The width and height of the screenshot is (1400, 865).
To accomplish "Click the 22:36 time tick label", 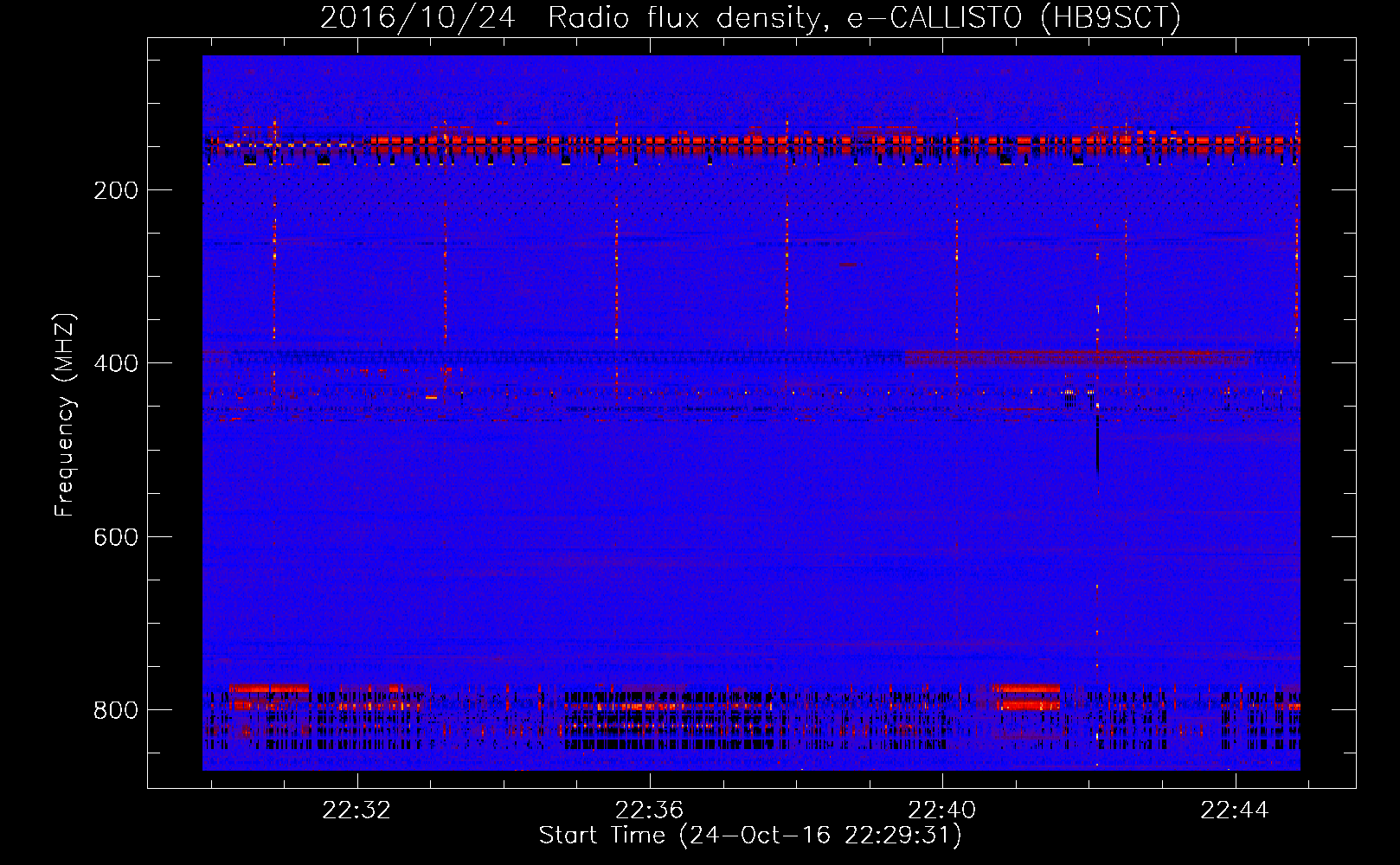I will (x=649, y=810).
